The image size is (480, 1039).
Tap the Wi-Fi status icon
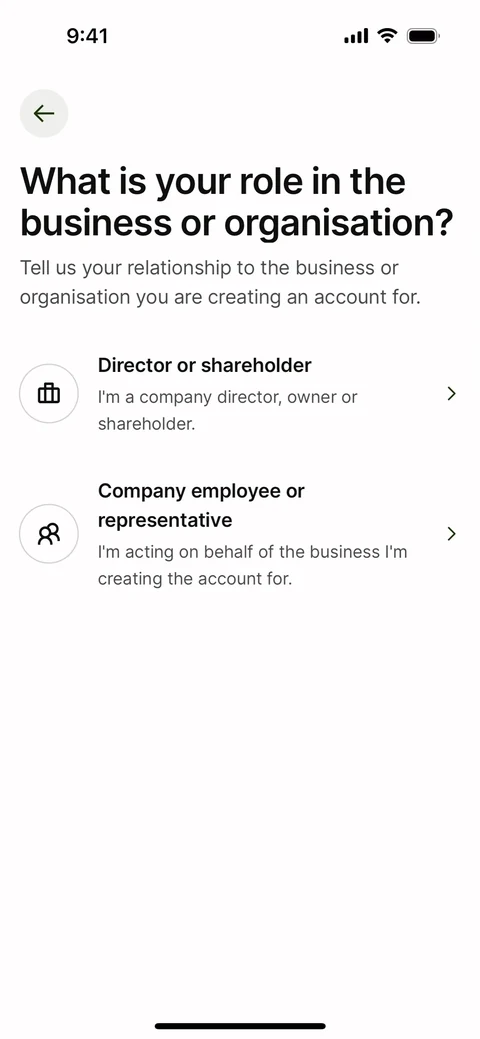(387, 36)
